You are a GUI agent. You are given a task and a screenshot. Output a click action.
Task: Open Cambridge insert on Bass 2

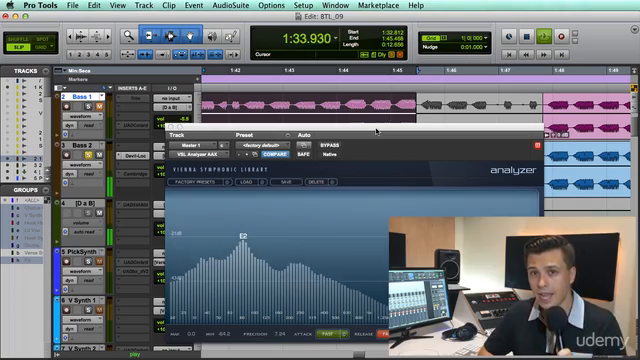tap(133, 174)
